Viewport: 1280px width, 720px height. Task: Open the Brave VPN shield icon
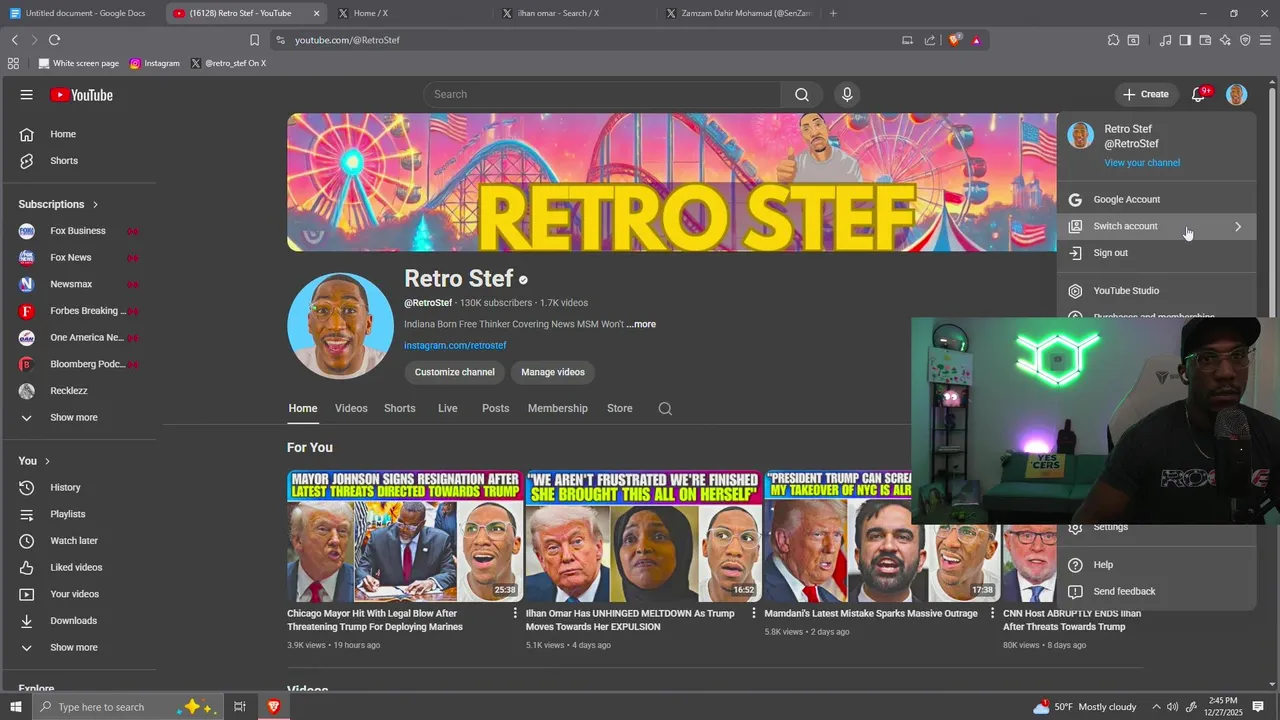pyautogui.click(x=1245, y=40)
